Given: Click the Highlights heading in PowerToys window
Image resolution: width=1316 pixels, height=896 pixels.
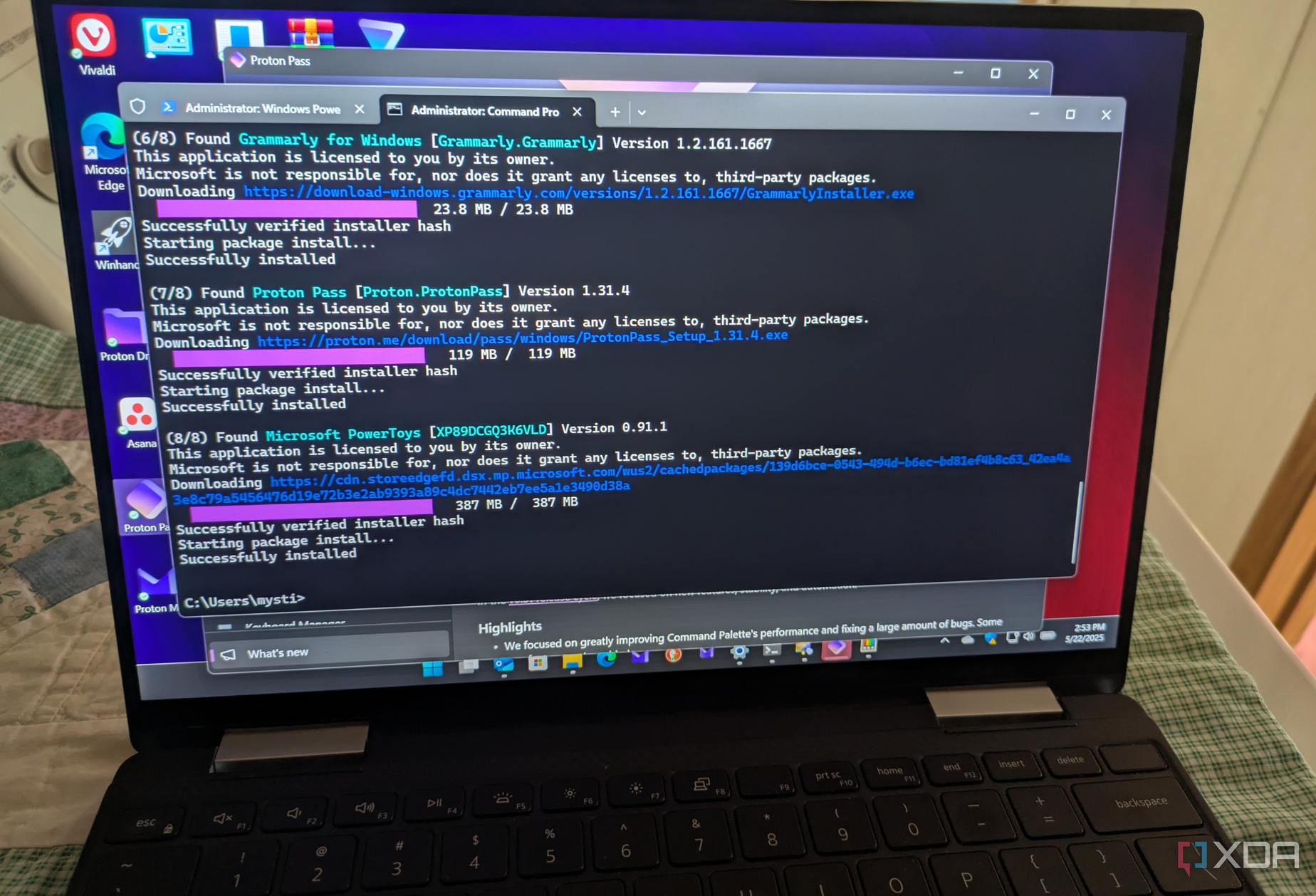Looking at the screenshot, I should point(510,627).
